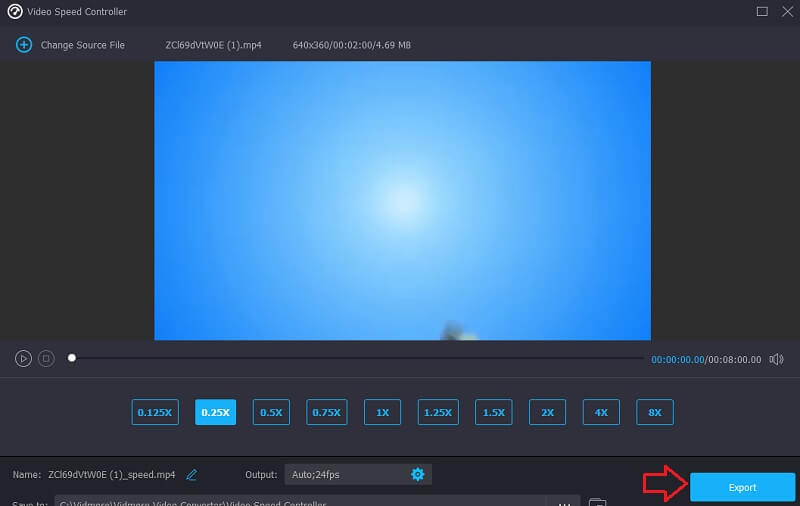The image size is (800, 506).
Task: Click the Change Source File label
Action: tap(85, 45)
